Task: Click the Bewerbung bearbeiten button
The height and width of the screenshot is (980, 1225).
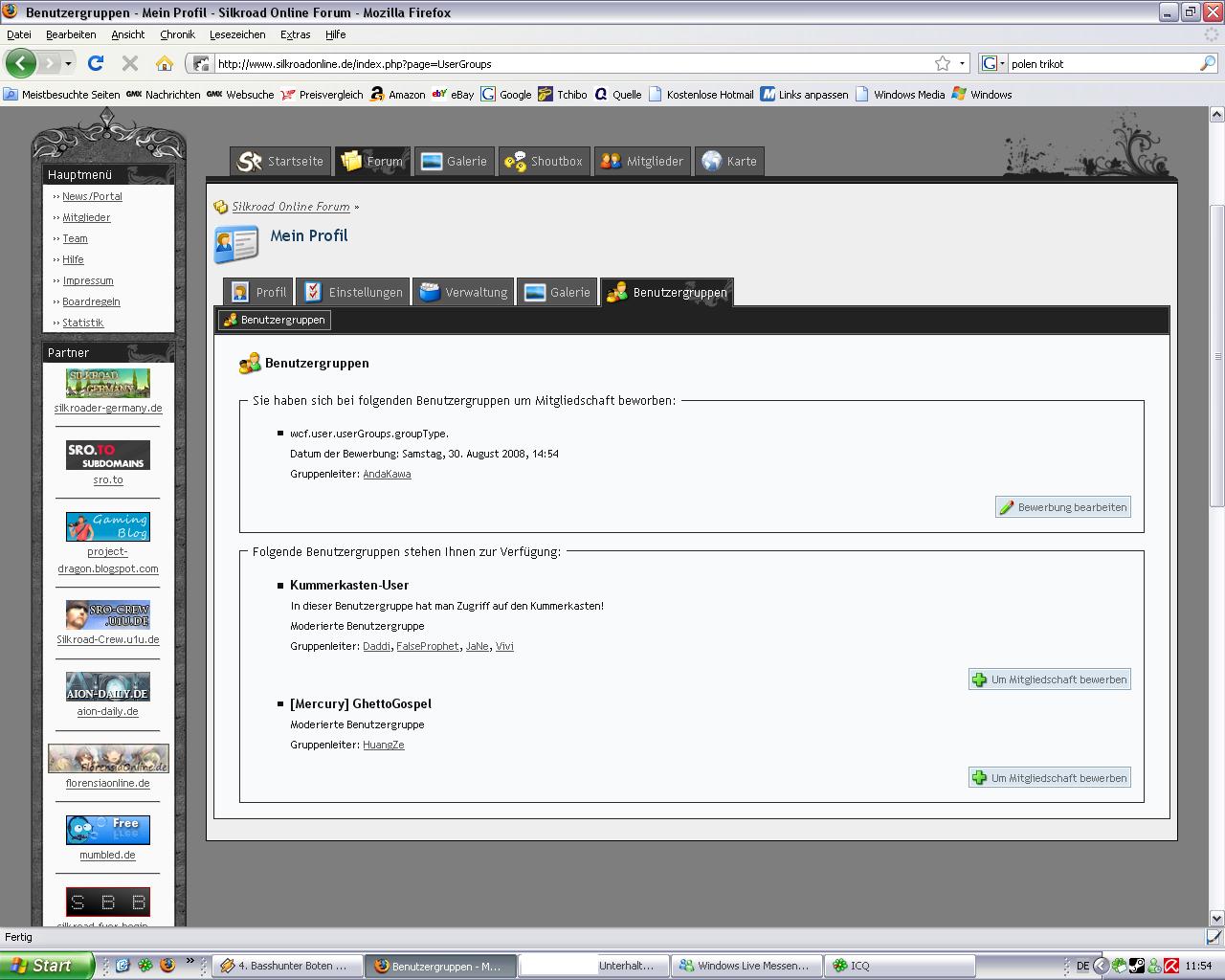Action: pyautogui.click(x=1063, y=507)
